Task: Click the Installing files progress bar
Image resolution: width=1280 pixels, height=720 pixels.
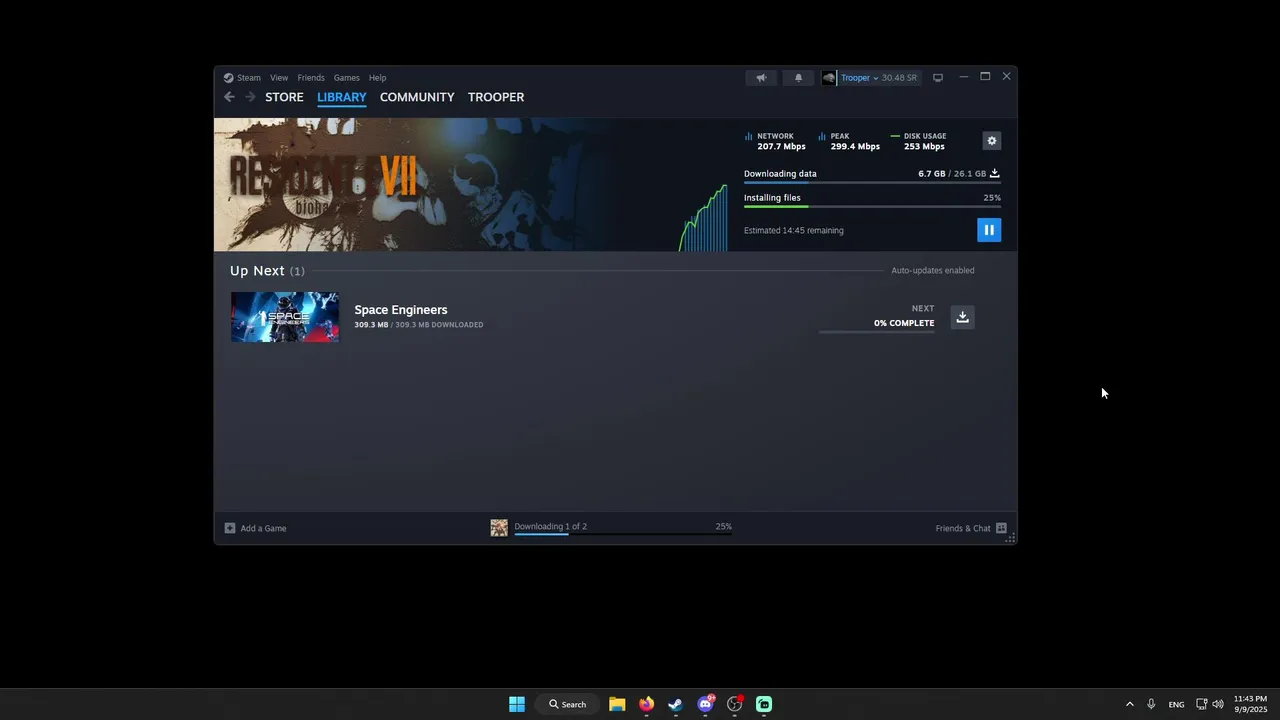Action: click(x=872, y=207)
